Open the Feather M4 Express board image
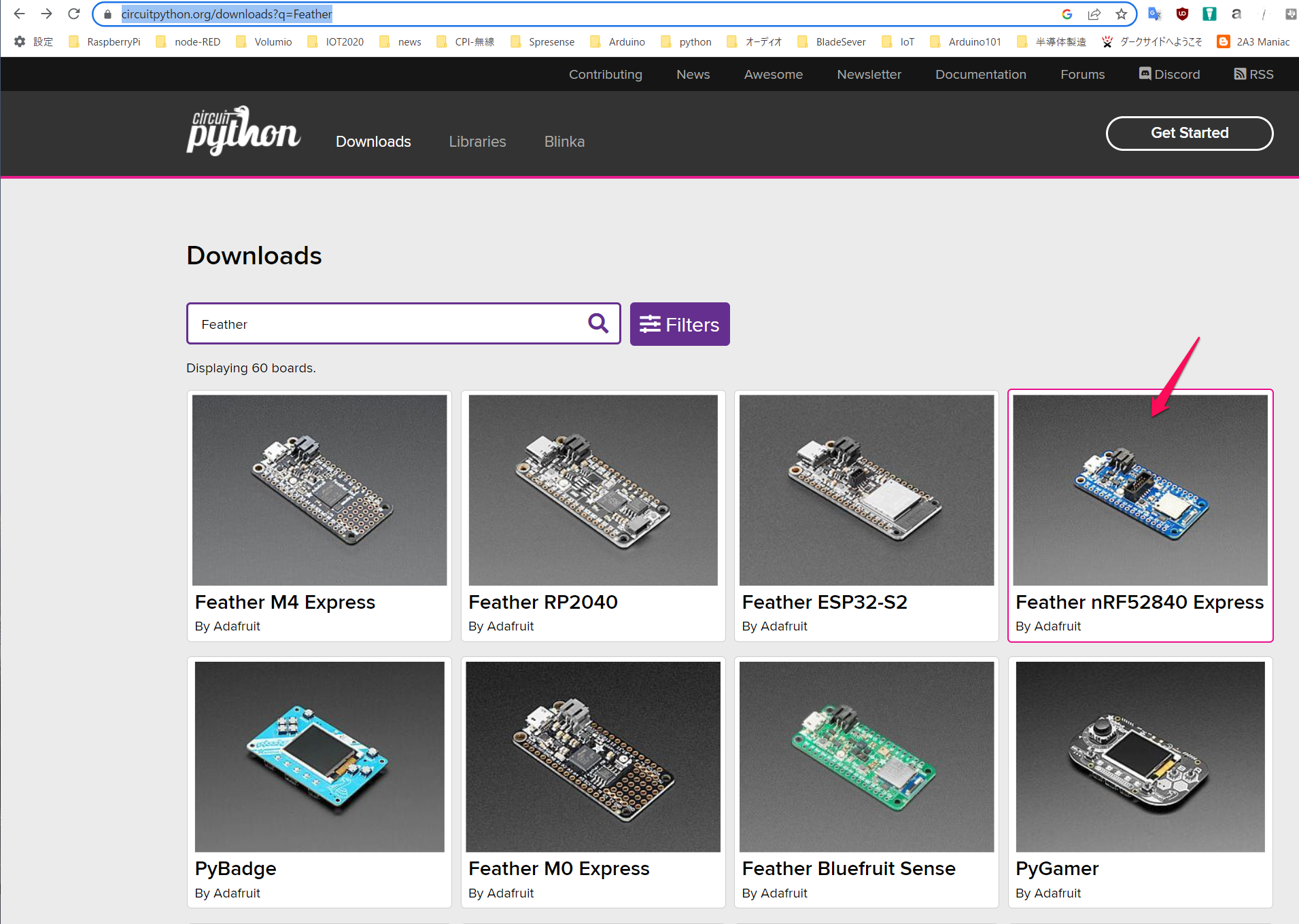This screenshot has width=1299, height=924. 319,490
